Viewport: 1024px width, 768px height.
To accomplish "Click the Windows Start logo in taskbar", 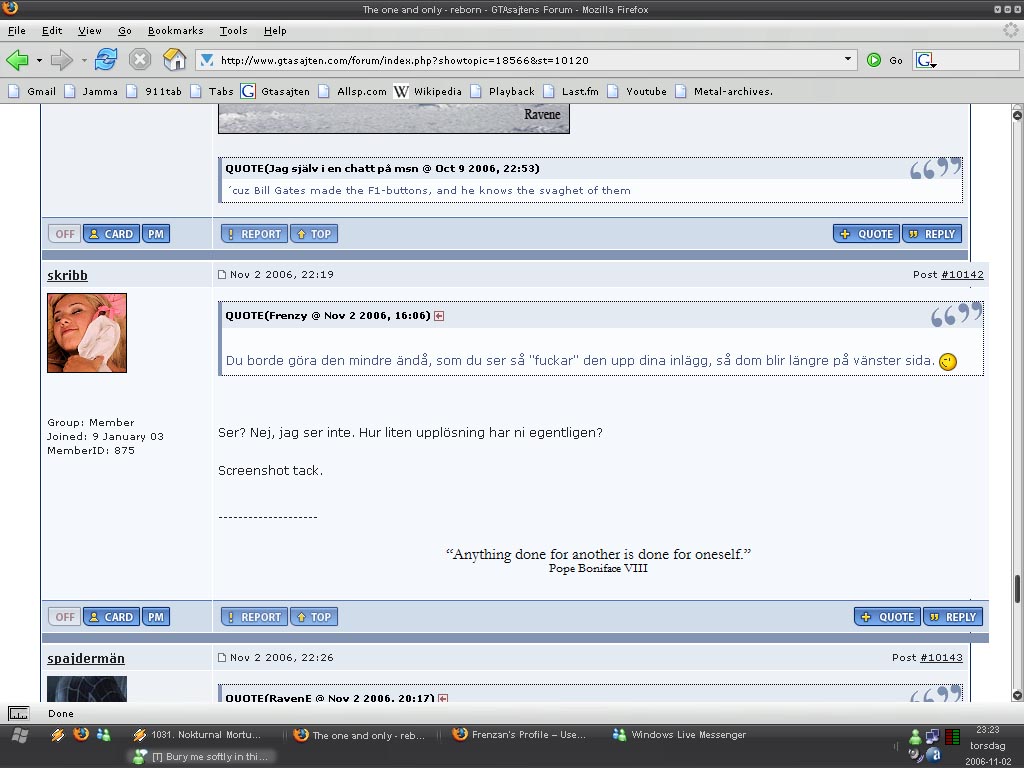I will [20, 736].
